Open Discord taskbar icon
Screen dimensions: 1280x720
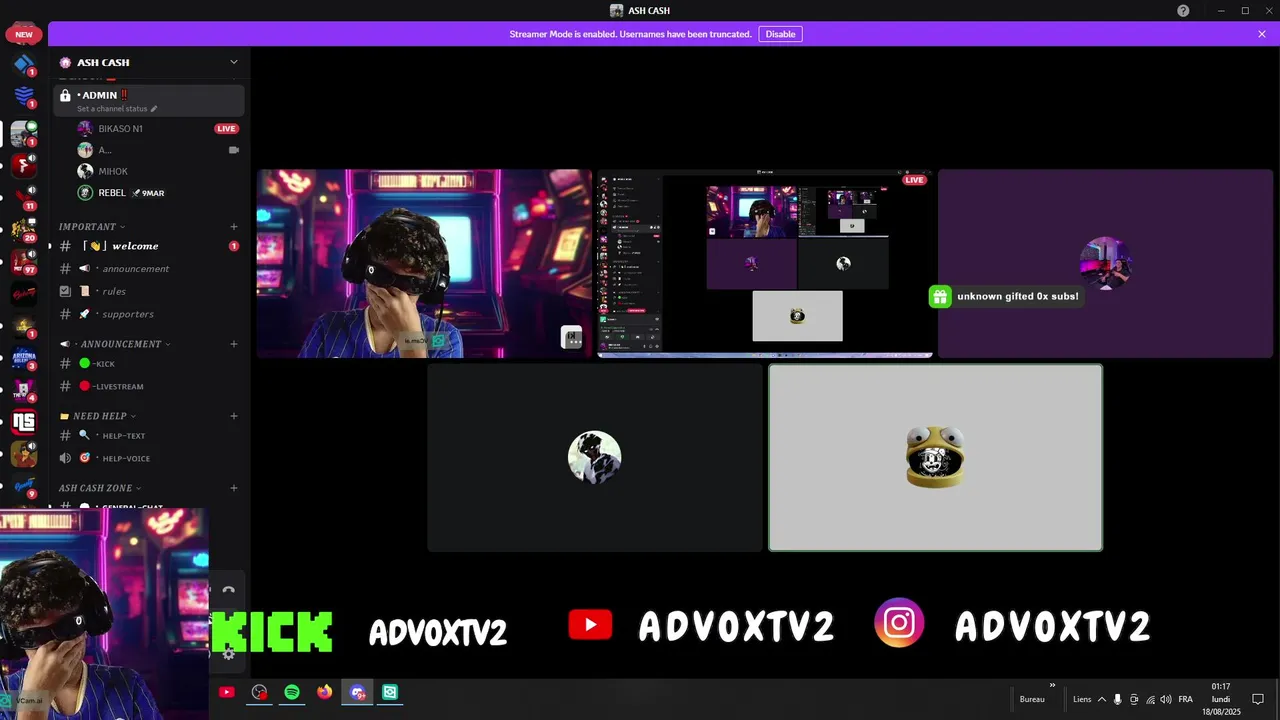click(357, 692)
